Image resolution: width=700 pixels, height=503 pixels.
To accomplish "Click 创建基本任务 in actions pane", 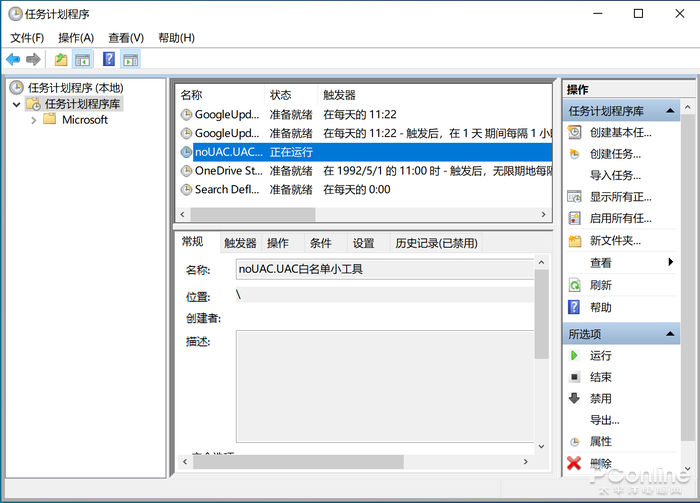I will tap(620, 132).
